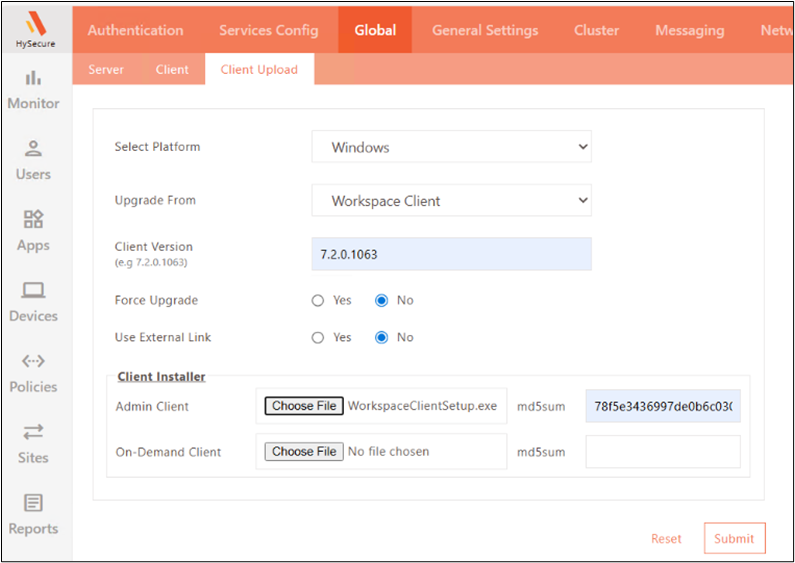The width and height of the screenshot is (795, 563).
Task: Set Force Upgrade to Yes
Action: (318, 300)
